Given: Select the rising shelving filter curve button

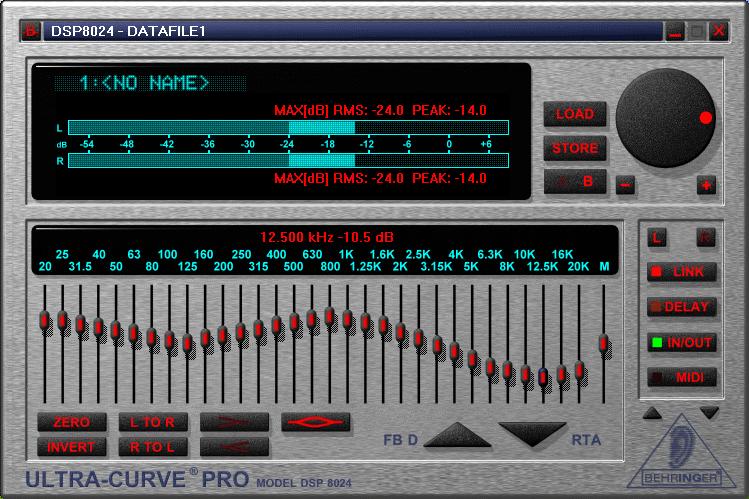Looking at the screenshot, I should [x=234, y=447].
